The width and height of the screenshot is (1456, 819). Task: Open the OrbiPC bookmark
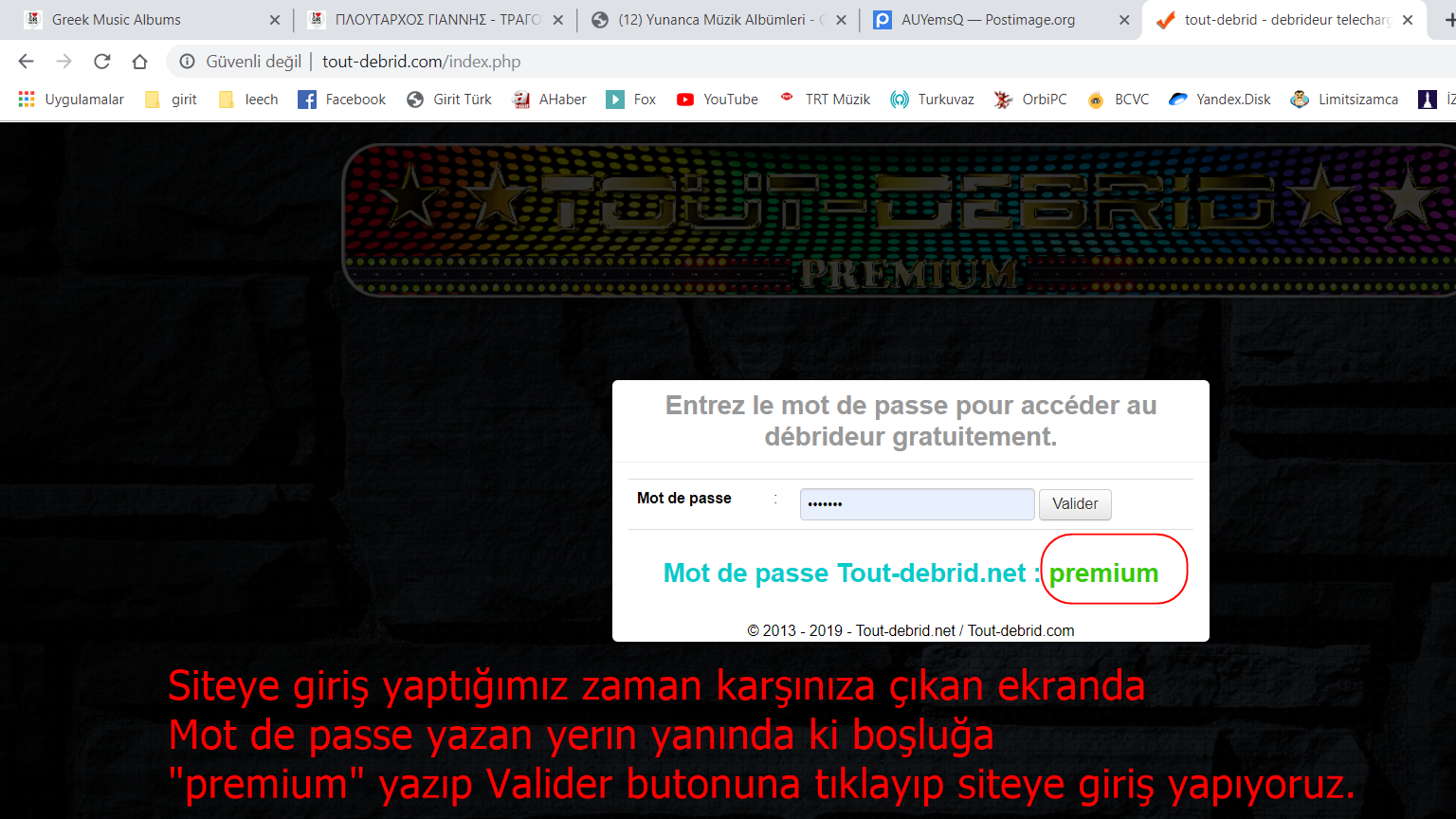(x=1031, y=100)
